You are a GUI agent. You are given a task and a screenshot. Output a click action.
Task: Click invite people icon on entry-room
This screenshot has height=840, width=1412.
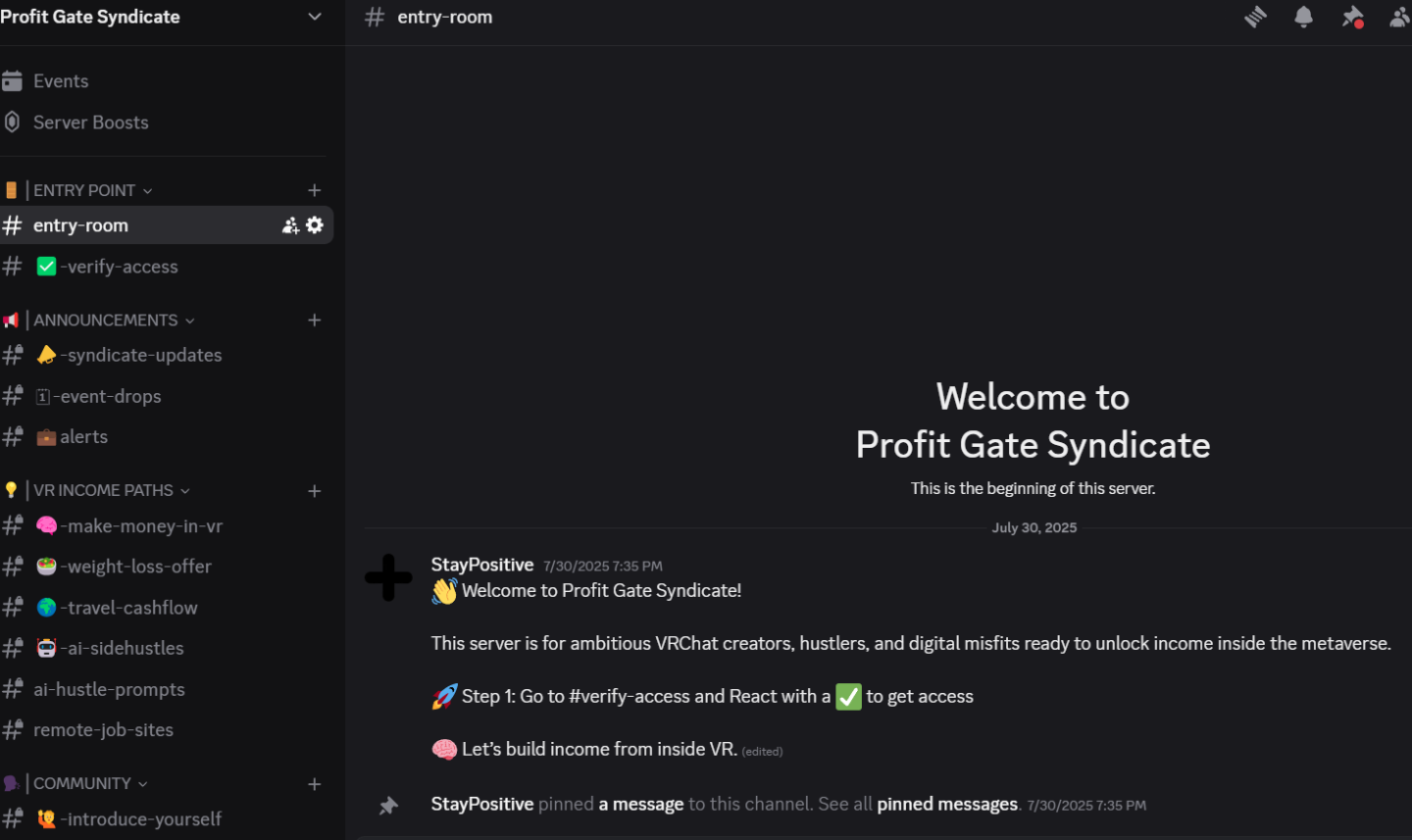290,225
